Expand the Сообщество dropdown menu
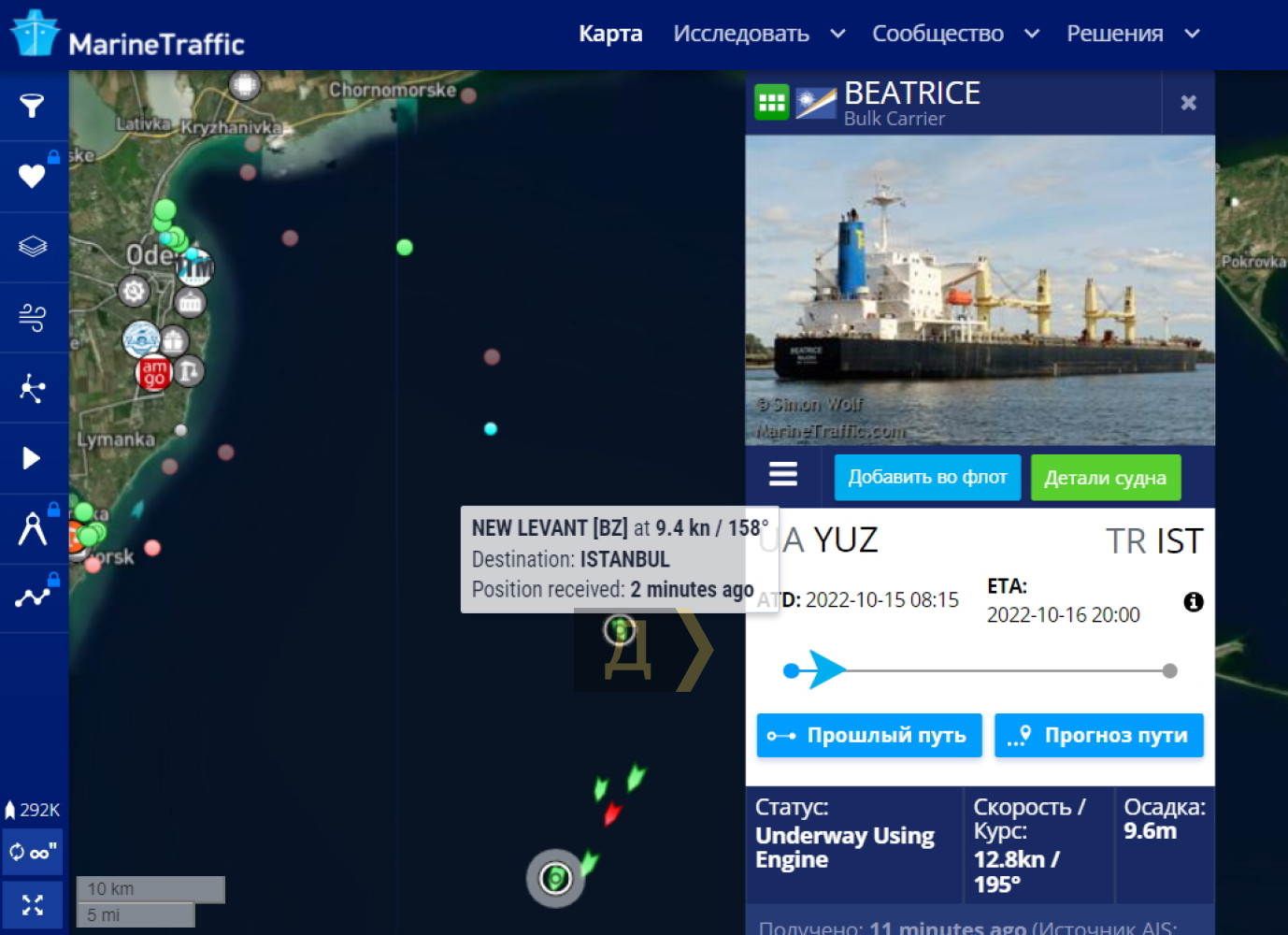The height and width of the screenshot is (935, 1288). (955, 34)
